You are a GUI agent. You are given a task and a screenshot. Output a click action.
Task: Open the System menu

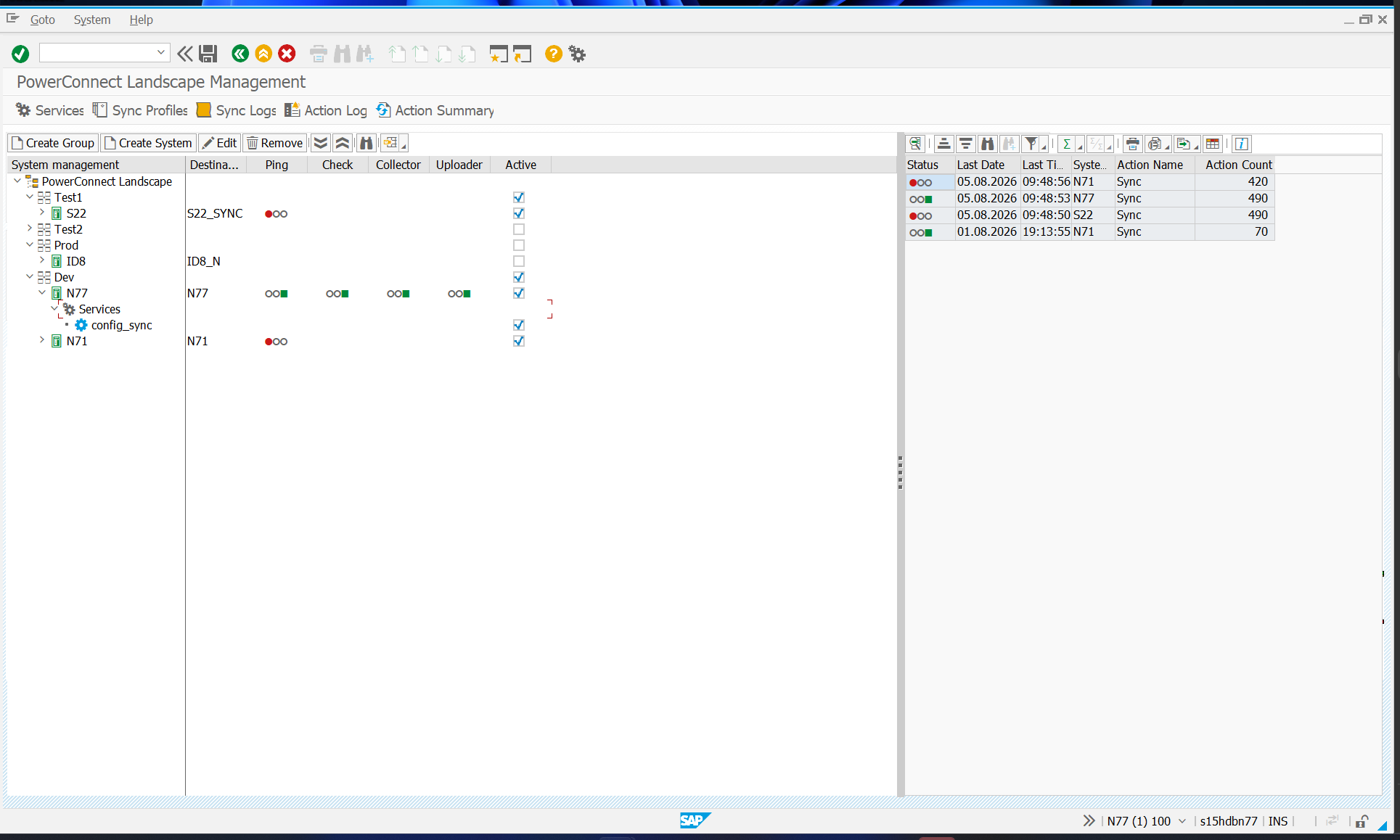[92, 20]
